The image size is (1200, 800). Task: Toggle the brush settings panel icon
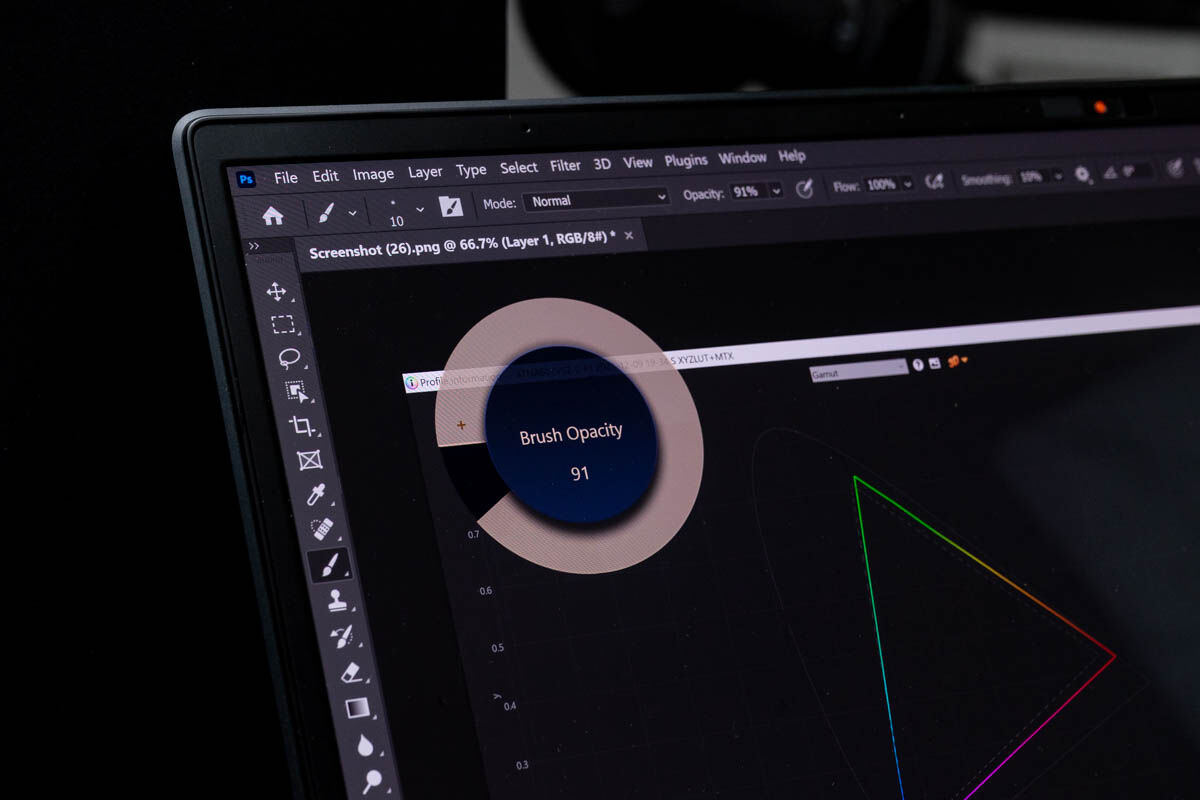451,207
